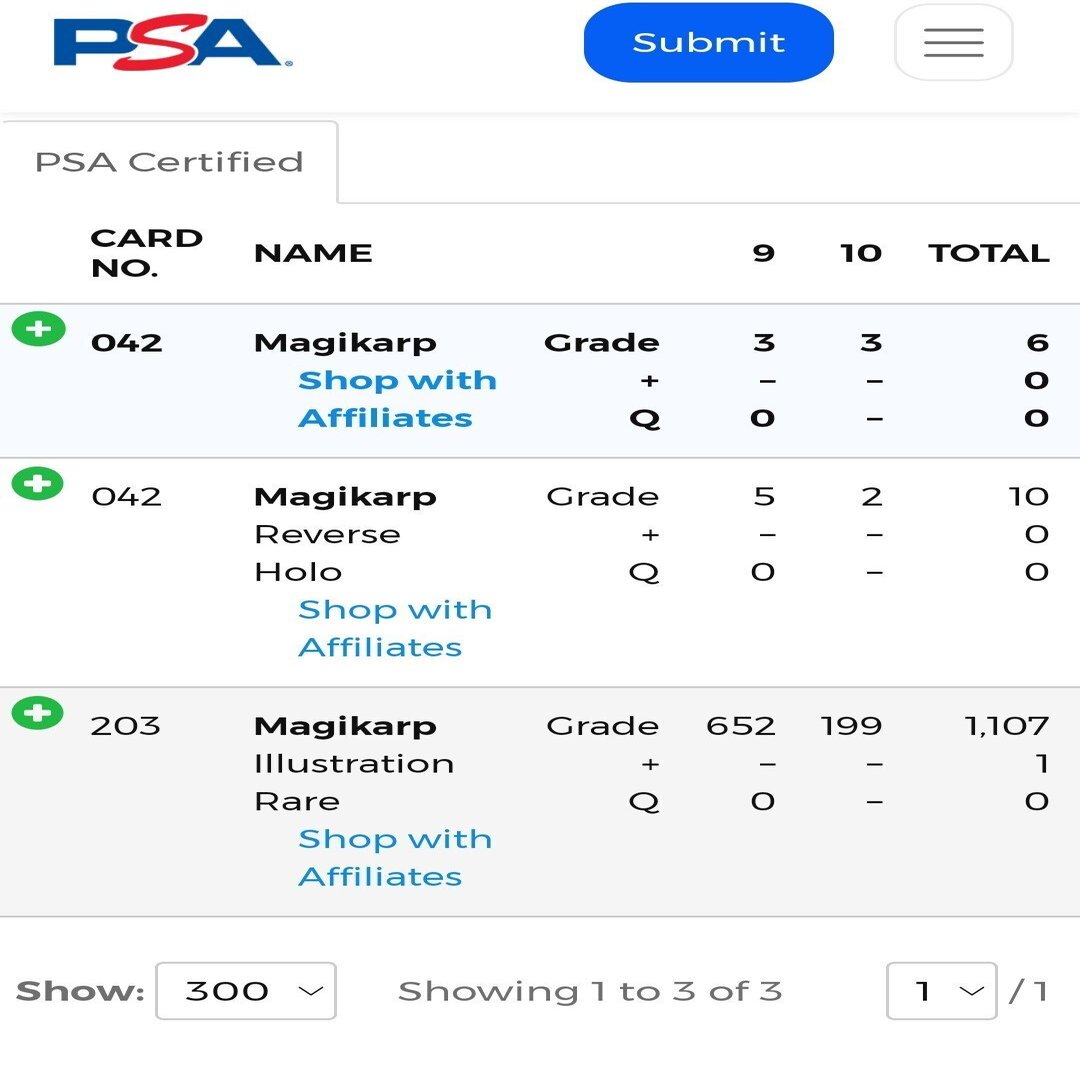Image resolution: width=1080 pixels, height=1080 pixels.
Task: Sort by the grade 10 column header
Action: (861, 253)
